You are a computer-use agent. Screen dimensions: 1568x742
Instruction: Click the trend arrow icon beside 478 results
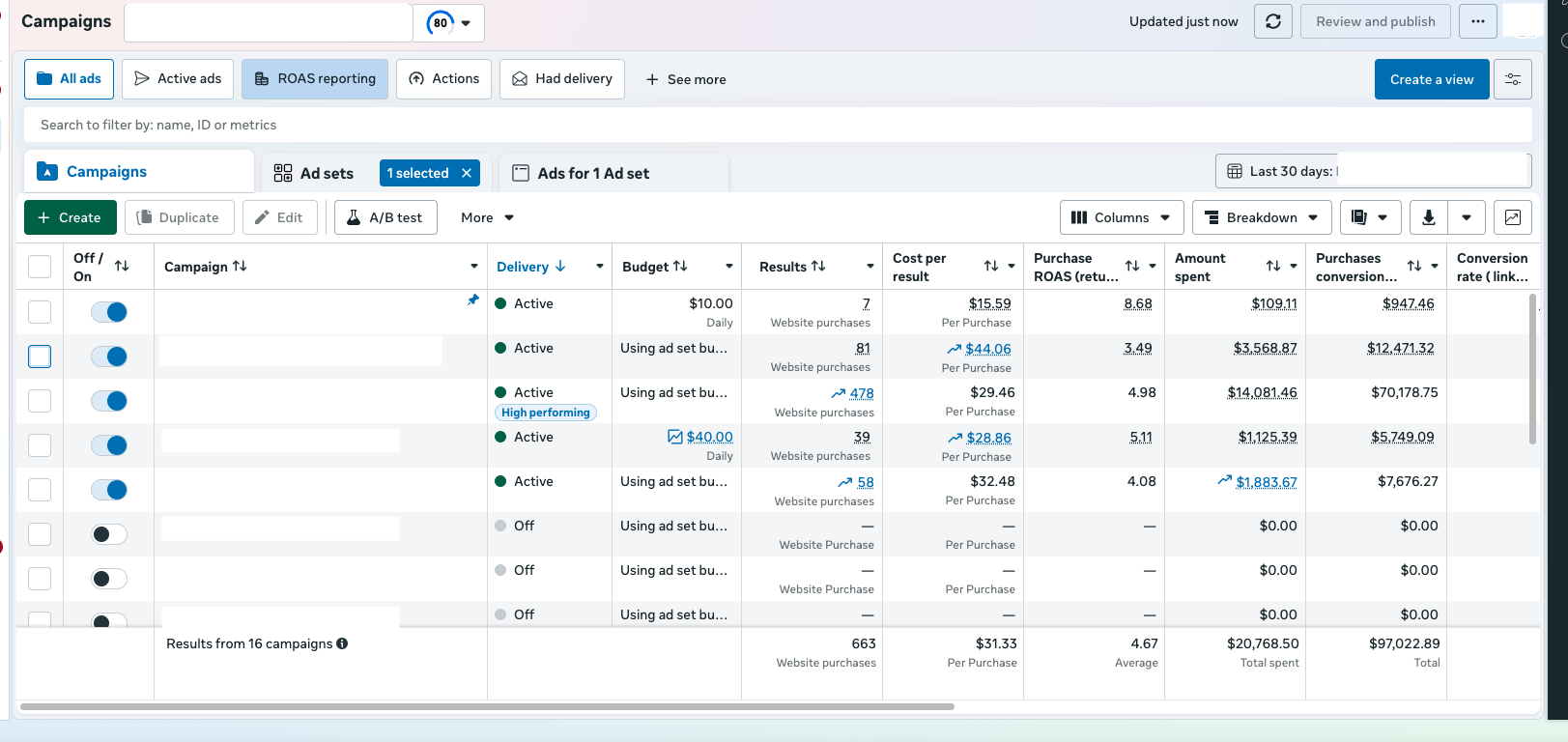839,393
